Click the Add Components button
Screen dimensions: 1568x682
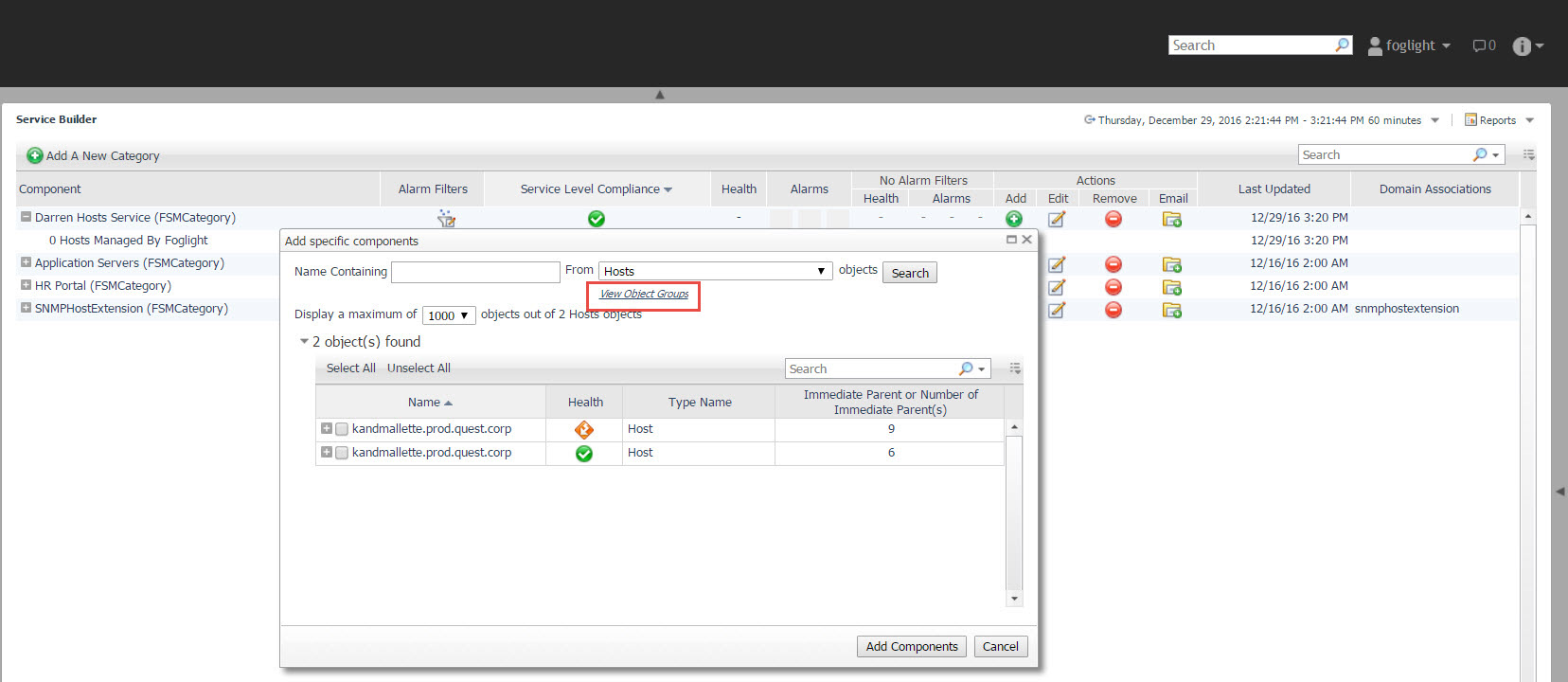(911, 646)
